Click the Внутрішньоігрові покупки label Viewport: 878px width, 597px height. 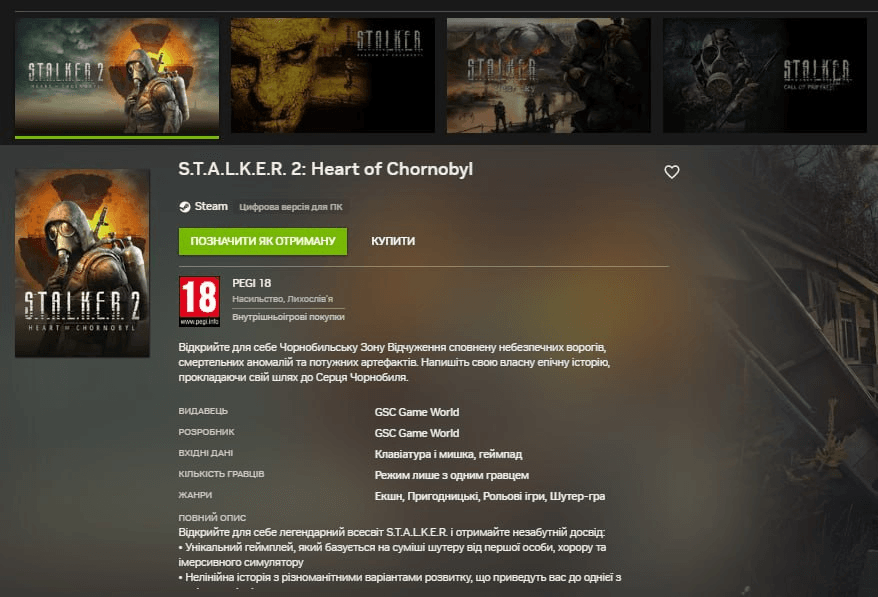pos(288,317)
